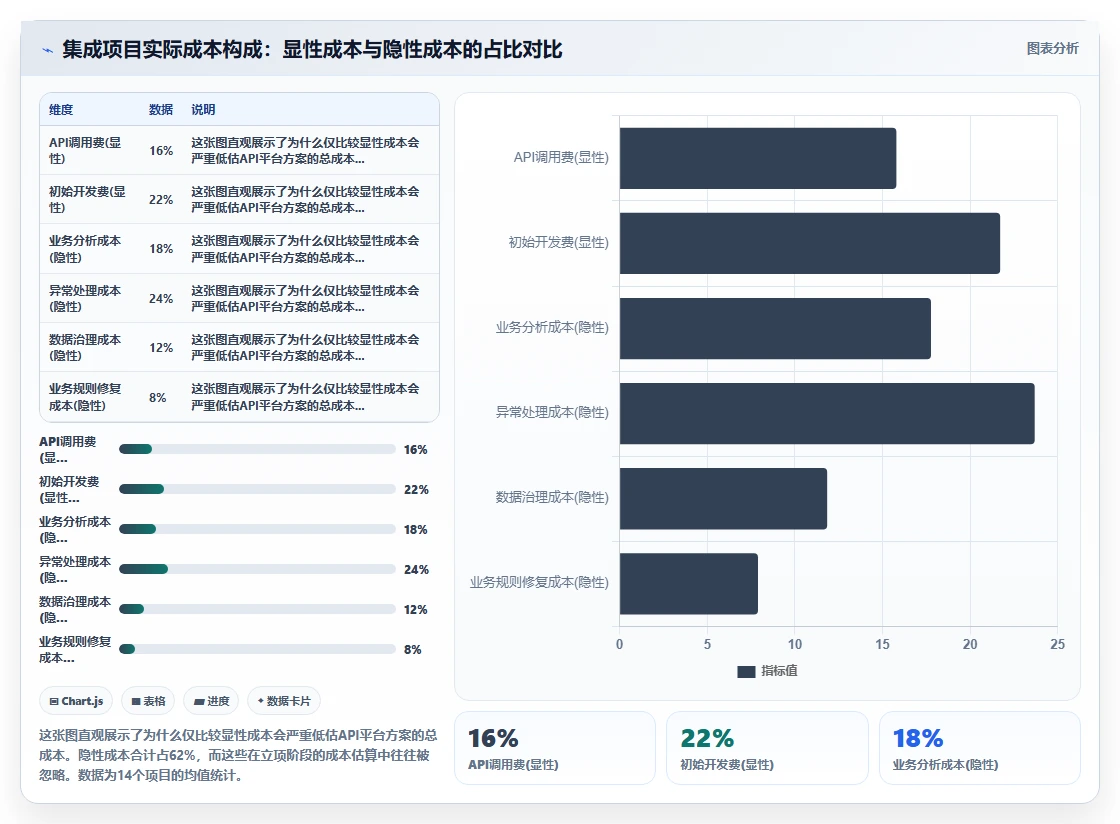This screenshot has width=1120, height=824.
Task: Click the 初始开发费 22% progress bar
Action: [257, 489]
